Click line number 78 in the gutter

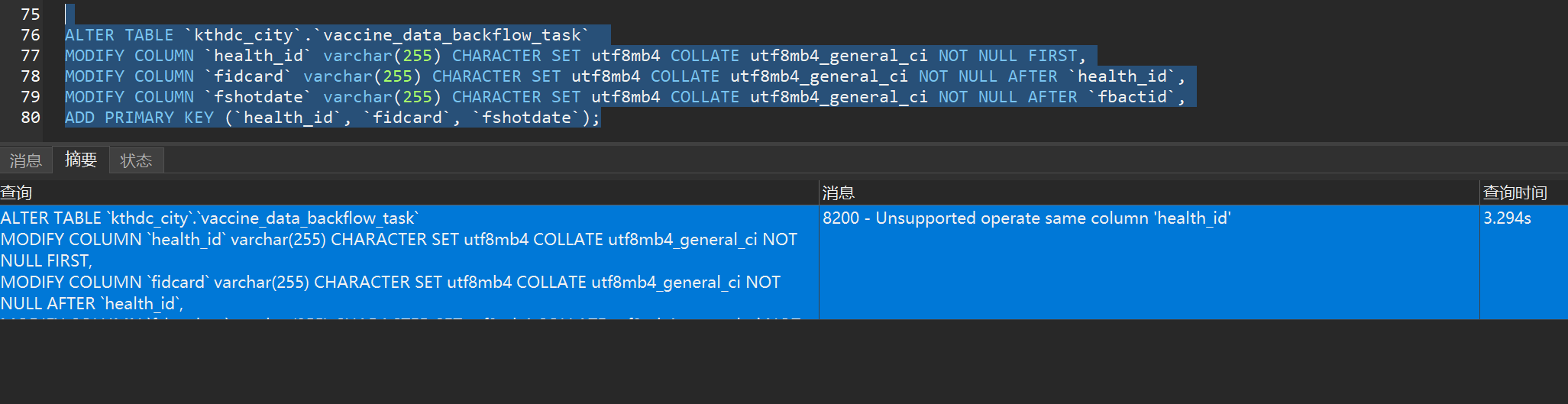31,76
